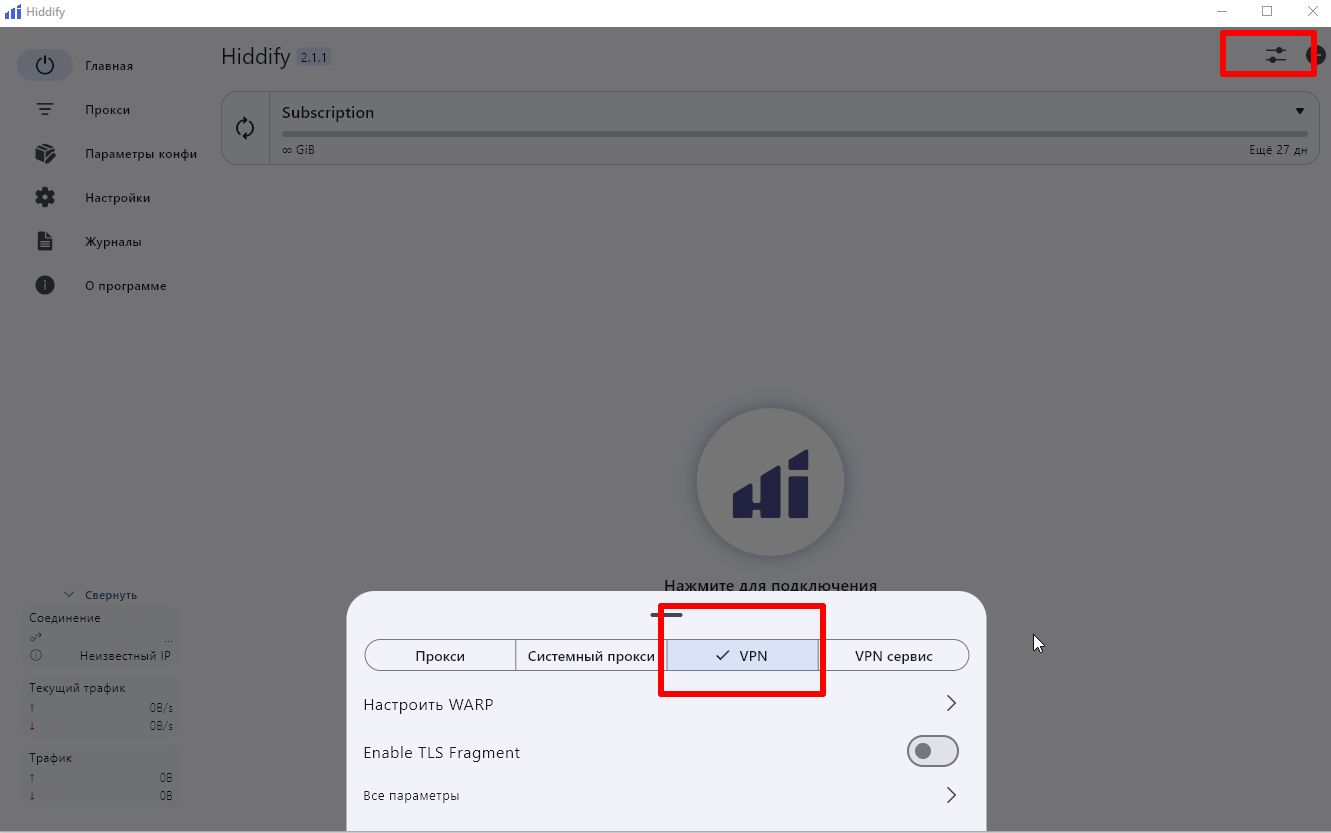
Task: Click the Неизвестный IP text
Action: [125, 656]
